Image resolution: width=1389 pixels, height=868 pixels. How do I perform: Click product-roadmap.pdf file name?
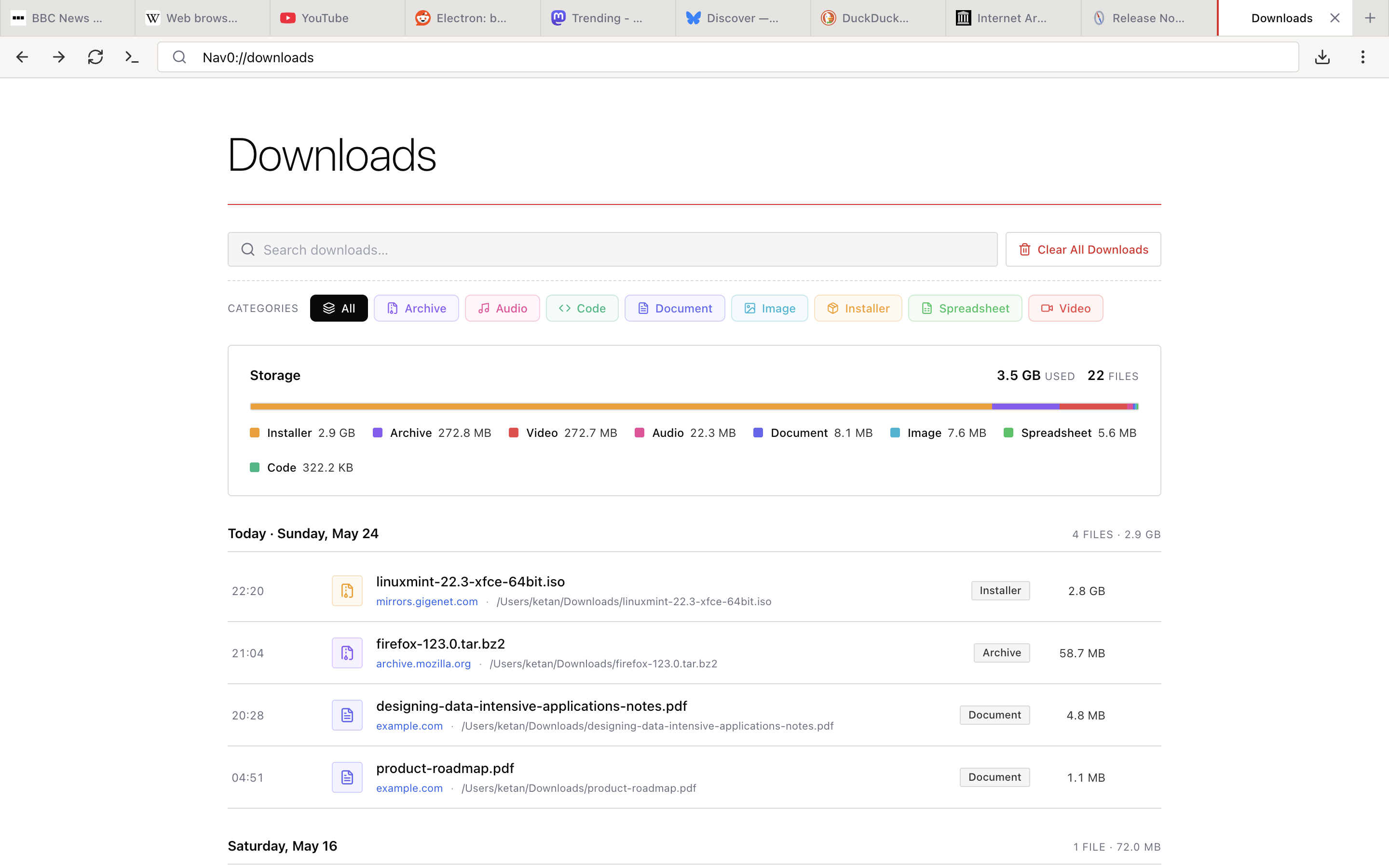445,768
